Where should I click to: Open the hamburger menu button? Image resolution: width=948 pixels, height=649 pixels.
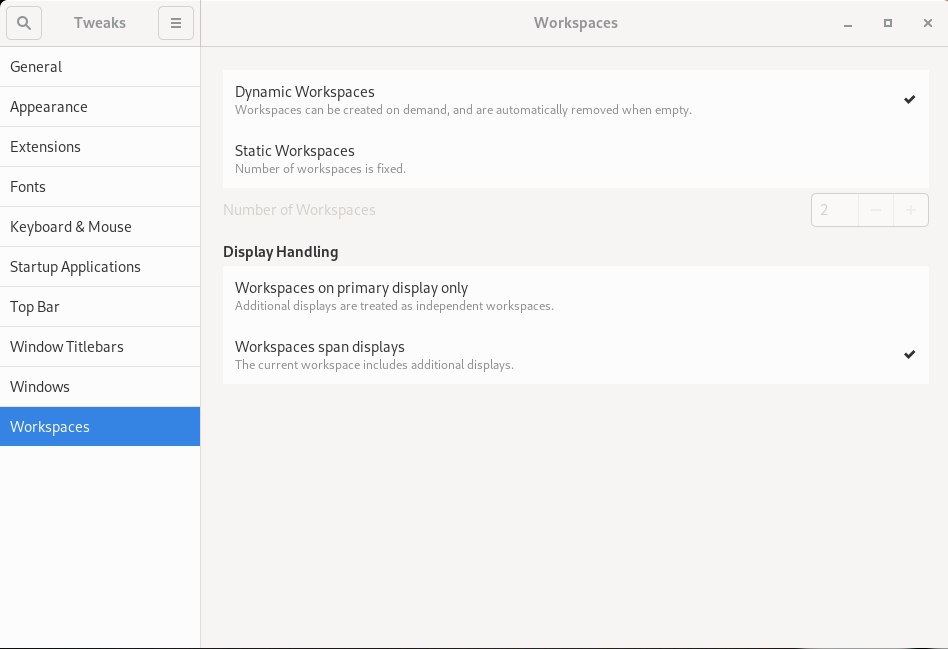tap(175, 23)
